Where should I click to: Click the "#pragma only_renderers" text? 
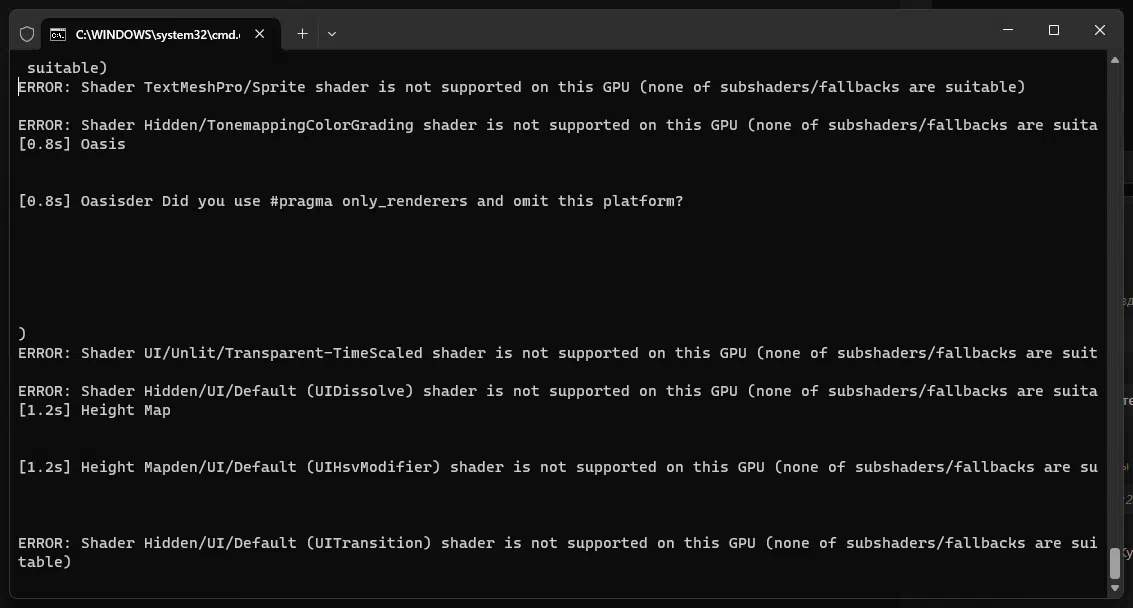pos(369,201)
